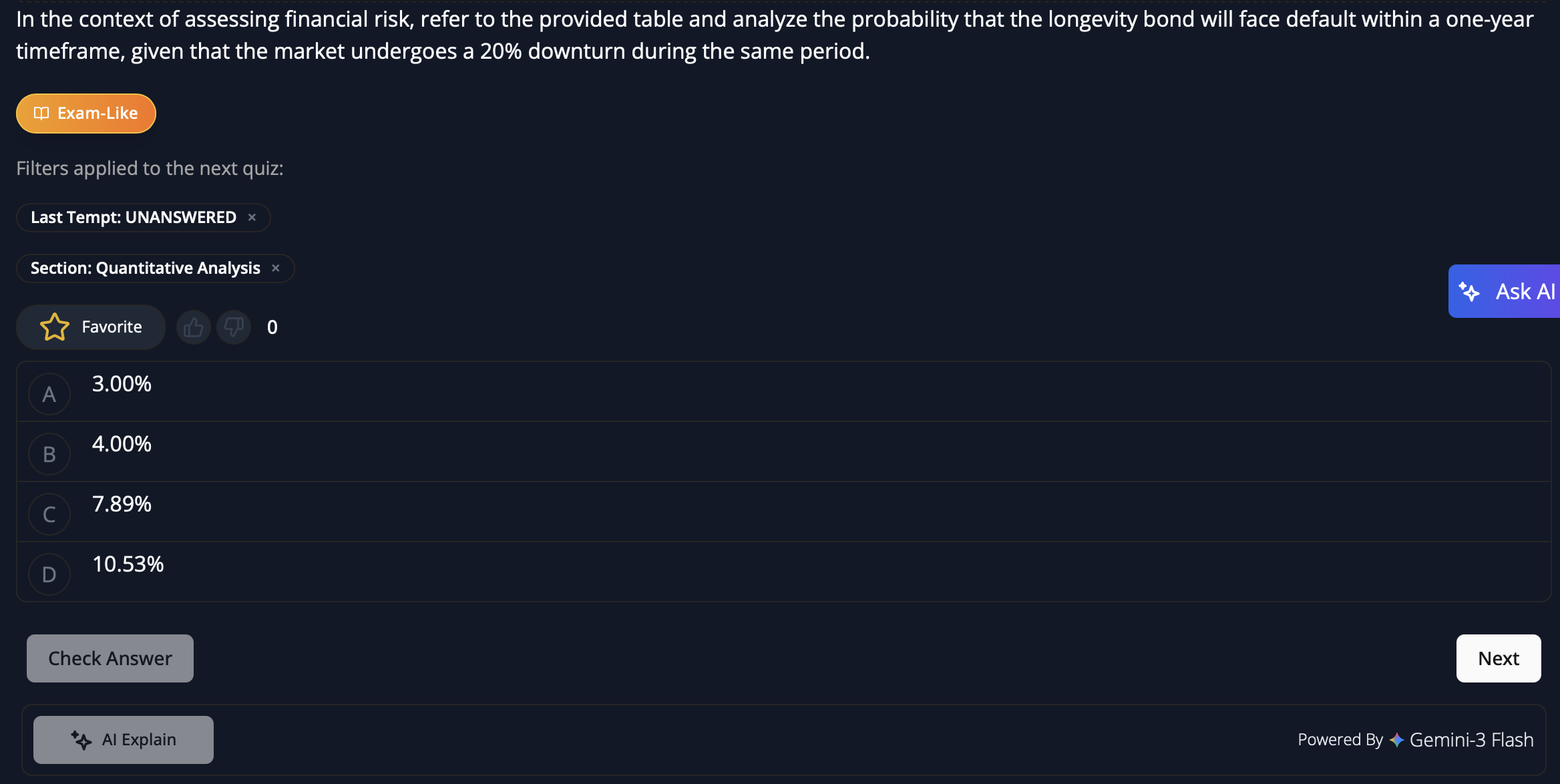1560x784 pixels.
Task: Click the 10.53% answer text
Action: click(128, 564)
